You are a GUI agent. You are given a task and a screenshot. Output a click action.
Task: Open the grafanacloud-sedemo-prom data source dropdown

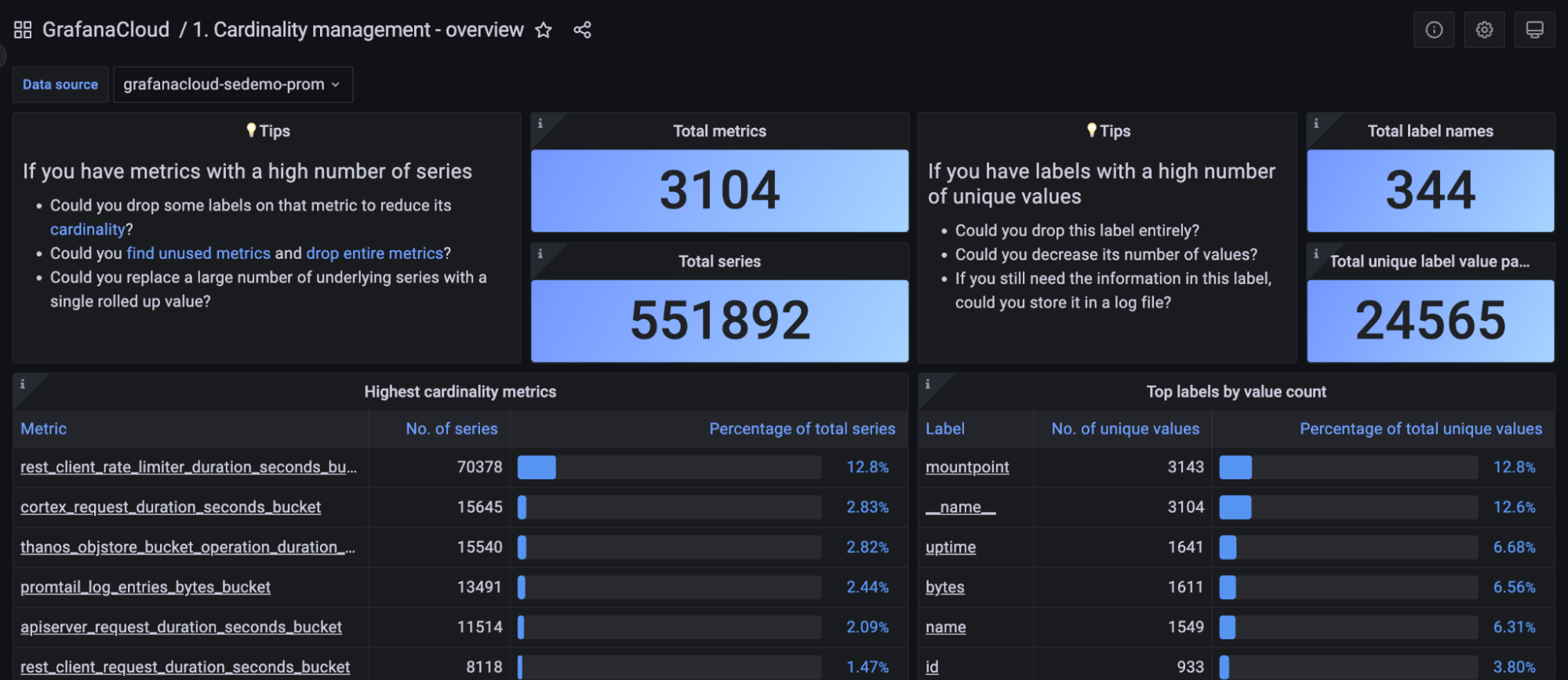click(x=232, y=84)
